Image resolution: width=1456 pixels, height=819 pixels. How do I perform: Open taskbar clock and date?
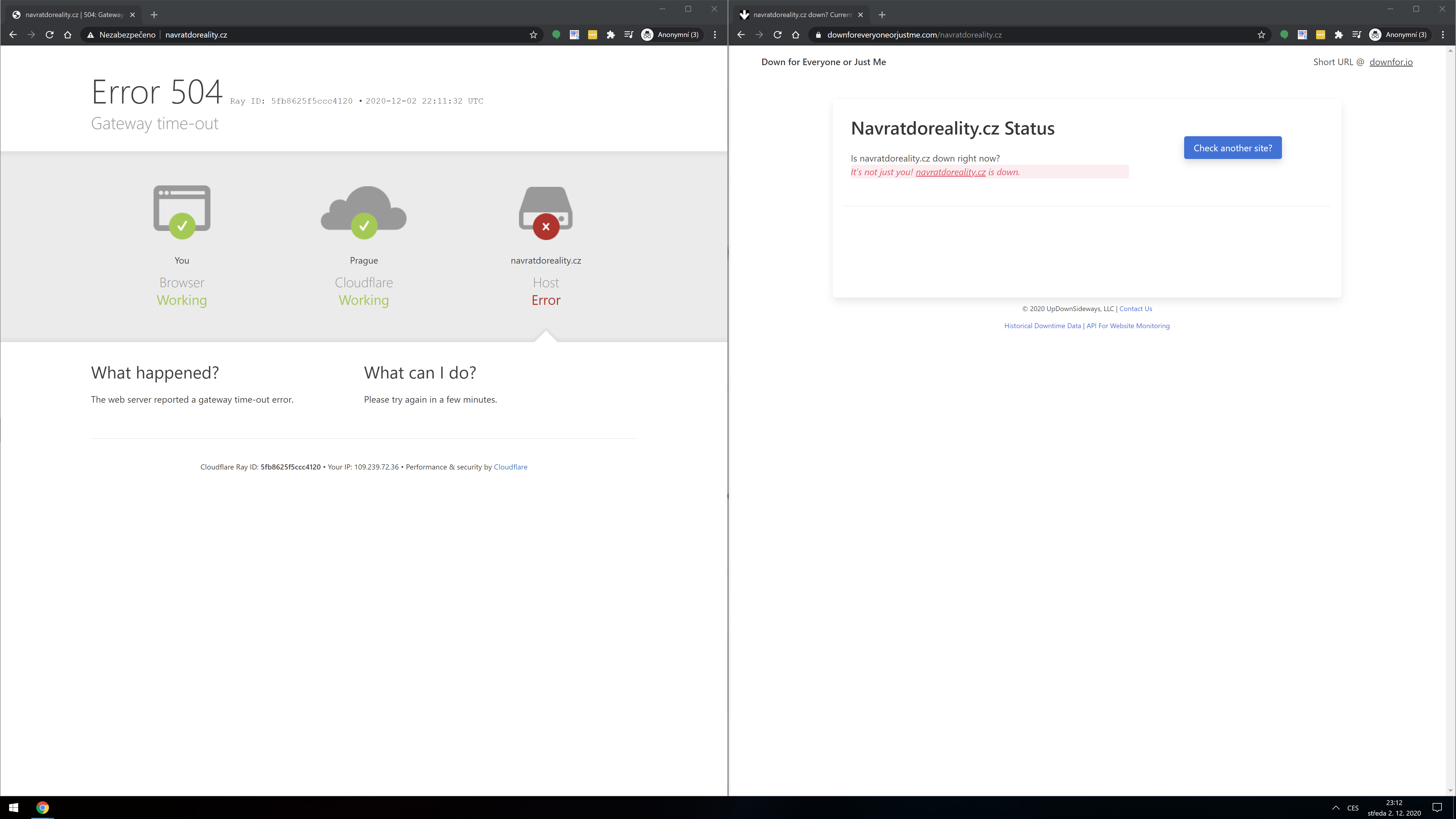1394,808
